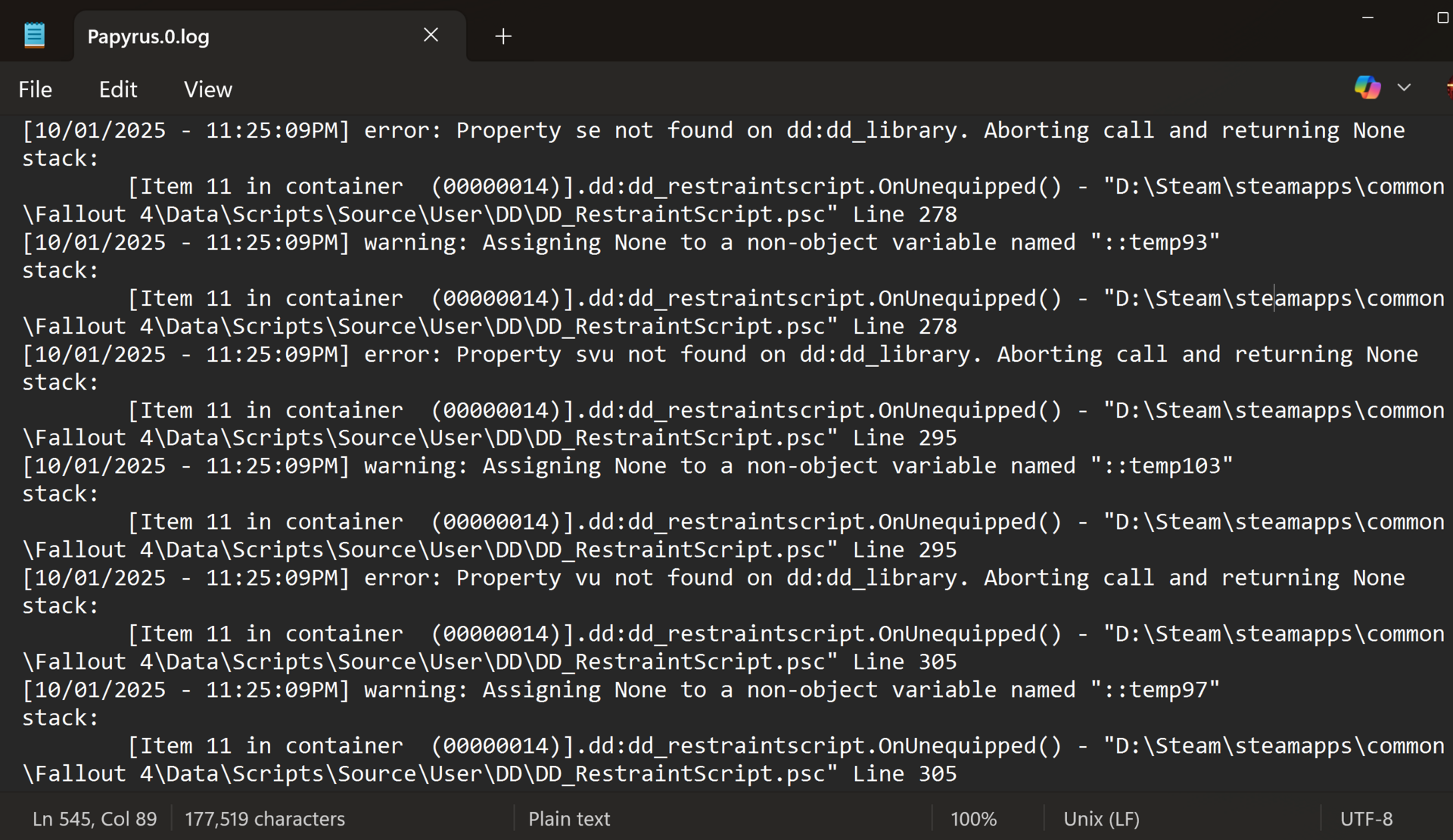Click the 177,519 characters count
This screenshot has width=1453, height=840.
pos(265,819)
